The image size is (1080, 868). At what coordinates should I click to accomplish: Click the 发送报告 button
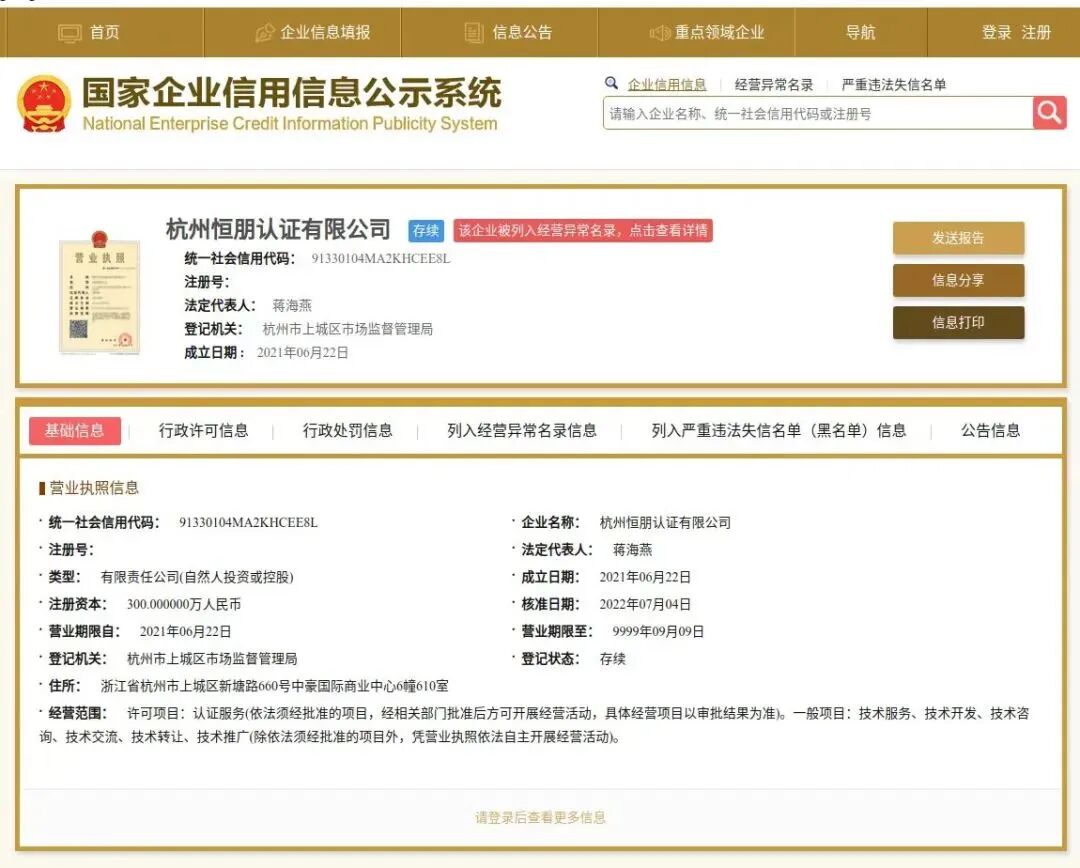pos(957,239)
